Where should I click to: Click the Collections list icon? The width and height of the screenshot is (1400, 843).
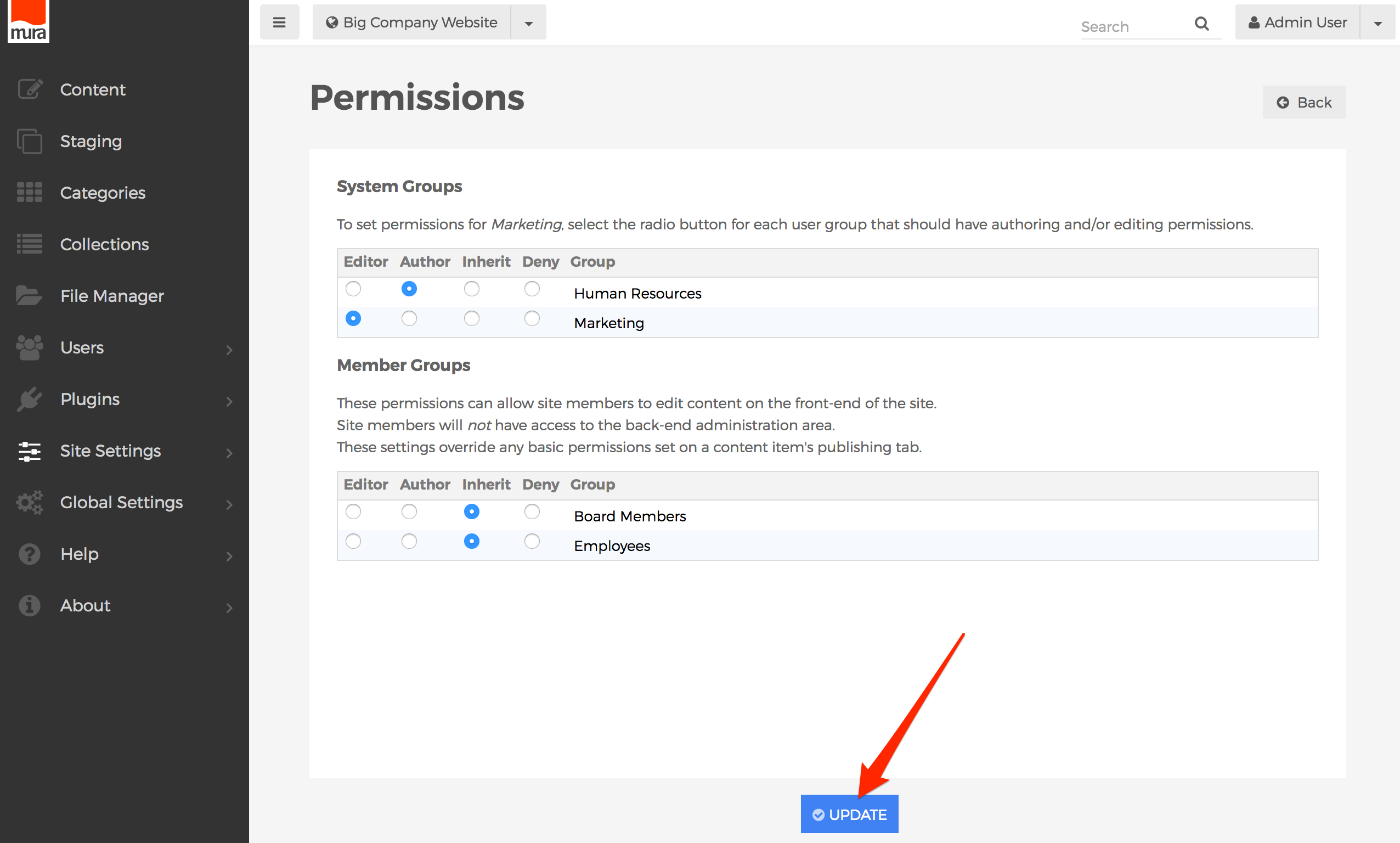point(30,244)
